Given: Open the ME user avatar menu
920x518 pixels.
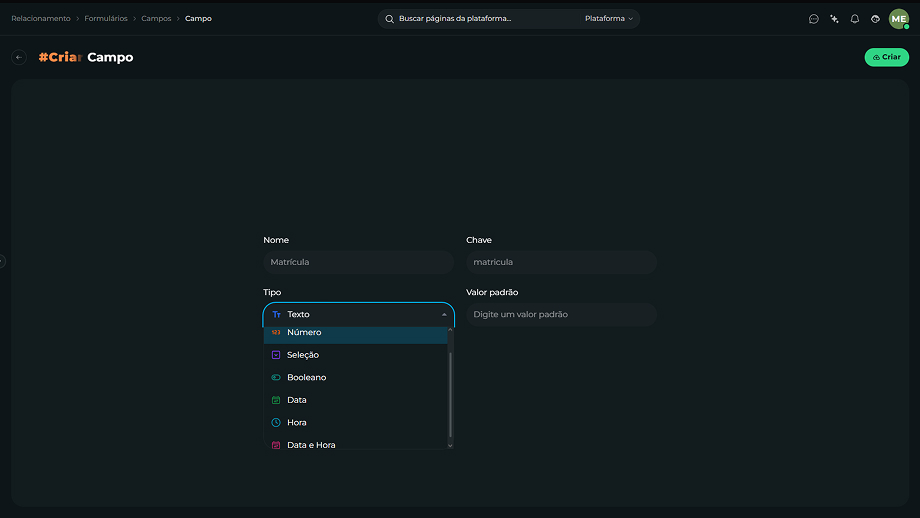Looking at the screenshot, I should tap(898, 19).
